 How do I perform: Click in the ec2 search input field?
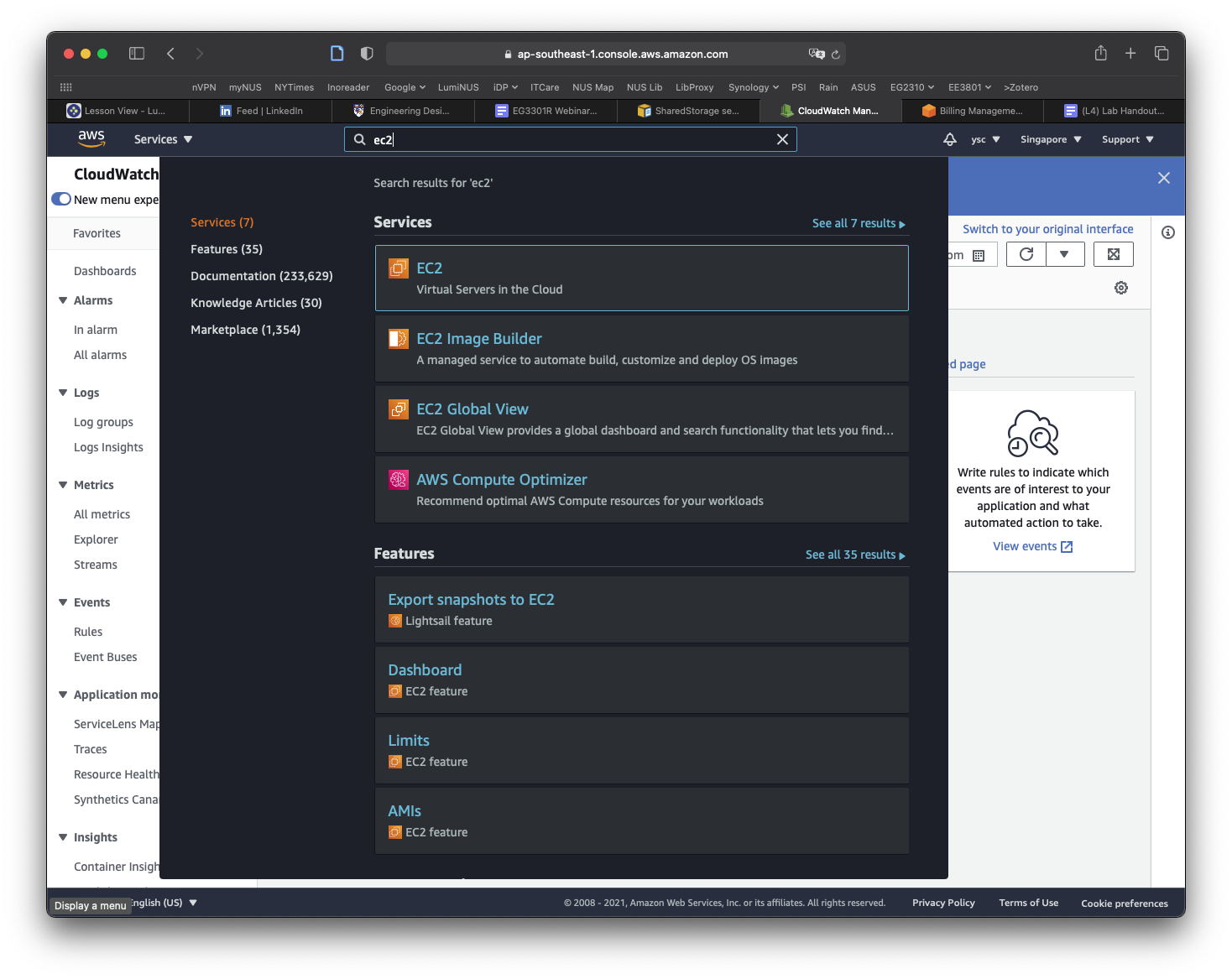tap(571, 139)
